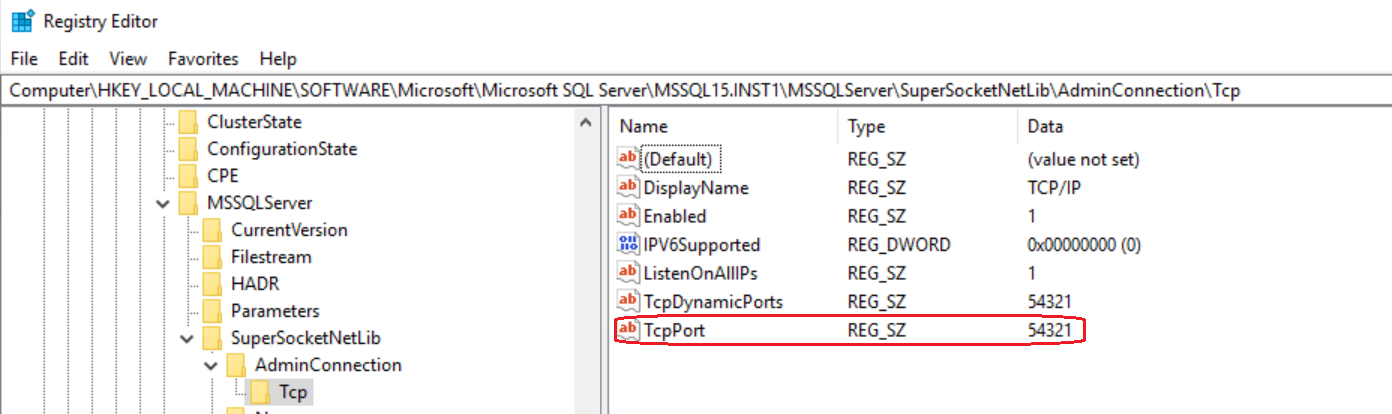Select the HADR key
Screen dimensions: 1392x414
[255, 284]
